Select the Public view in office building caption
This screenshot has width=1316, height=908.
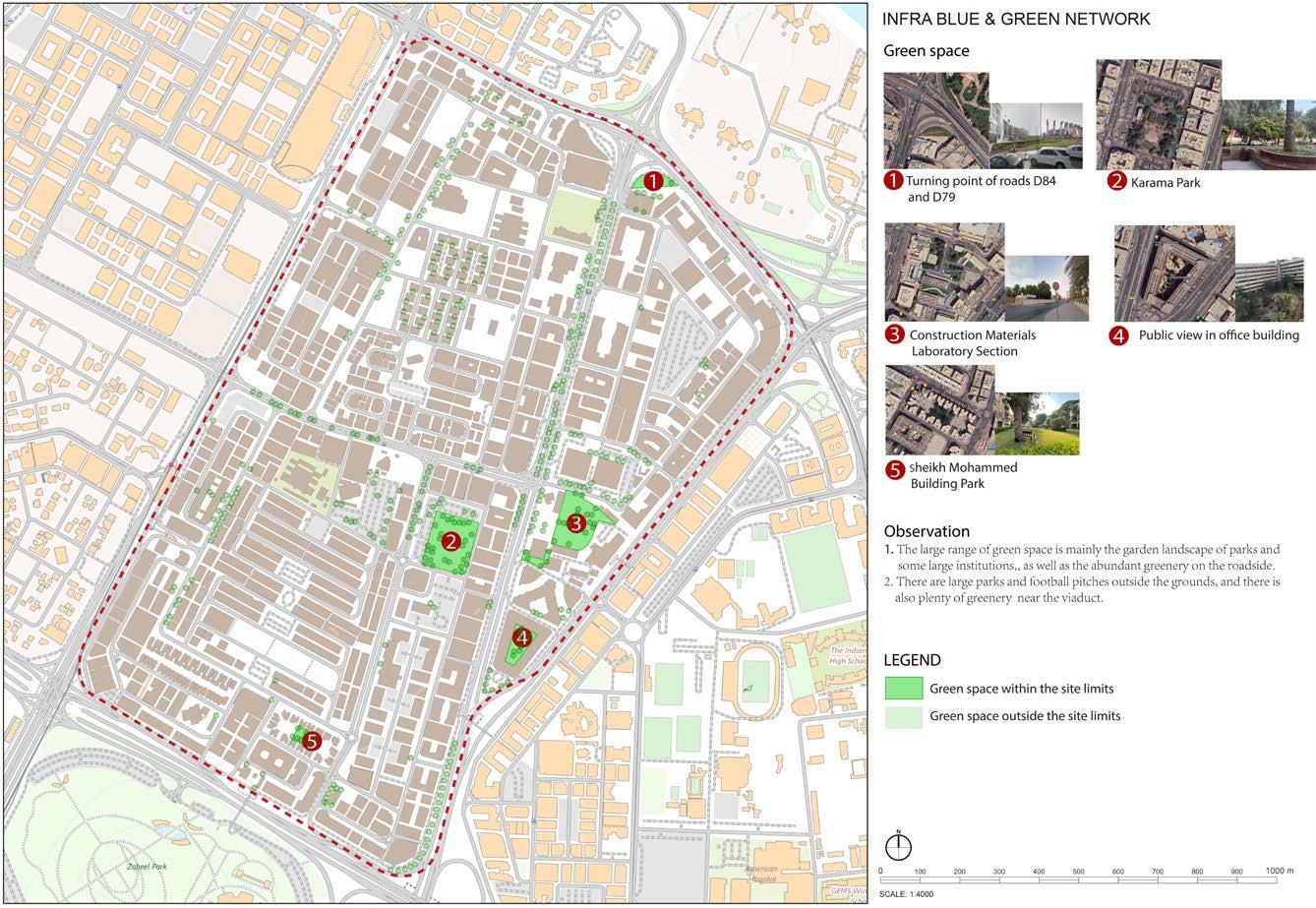pos(1219,334)
